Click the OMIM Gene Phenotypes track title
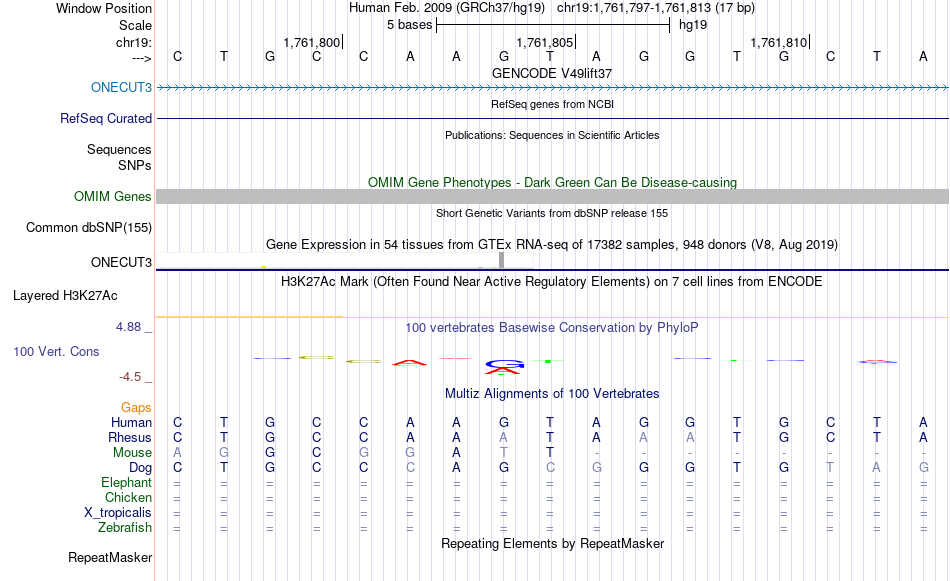Viewport: 950px width, 581px height. click(x=552, y=182)
